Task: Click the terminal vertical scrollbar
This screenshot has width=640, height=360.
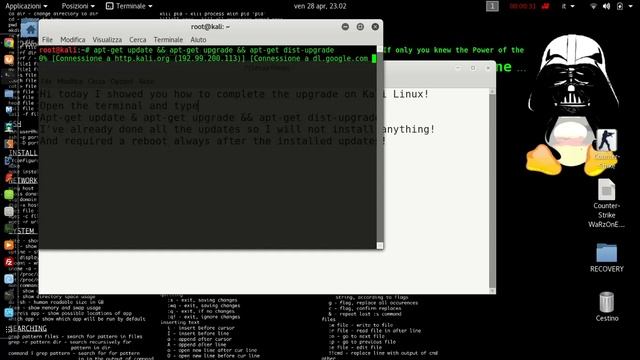Action: click(x=380, y=147)
